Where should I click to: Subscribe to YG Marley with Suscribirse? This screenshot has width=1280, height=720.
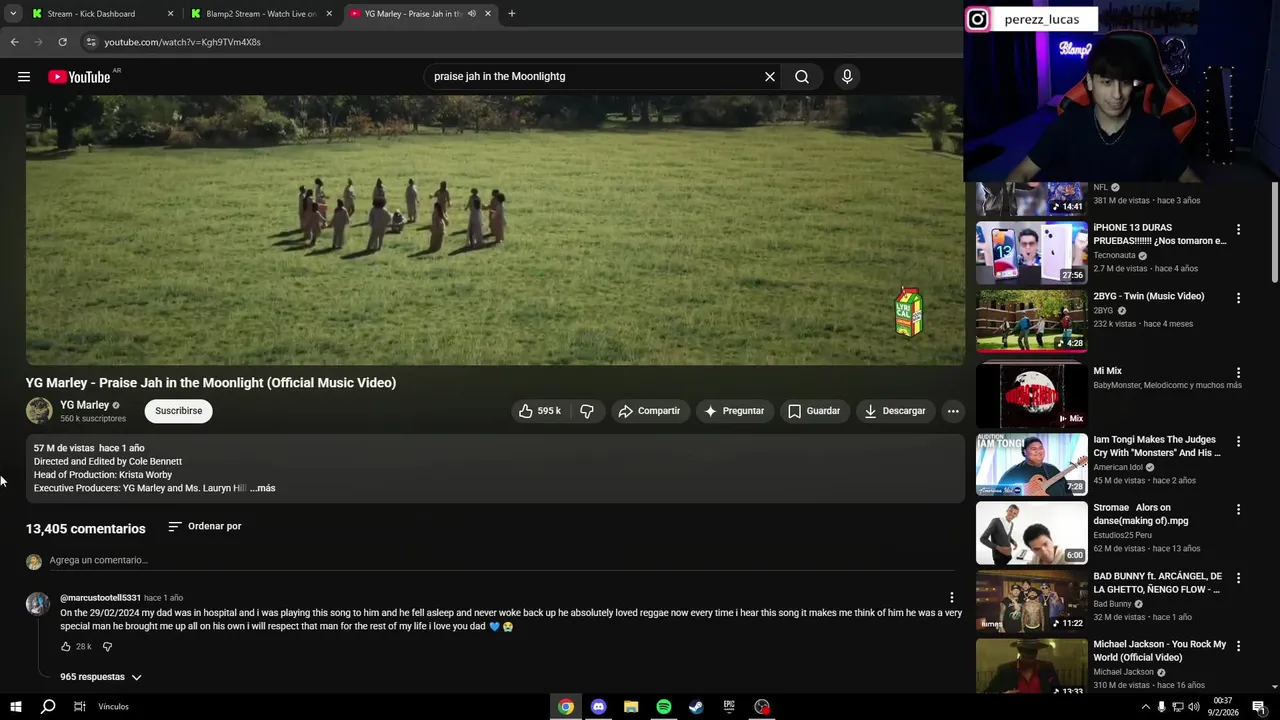pos(179,411)
